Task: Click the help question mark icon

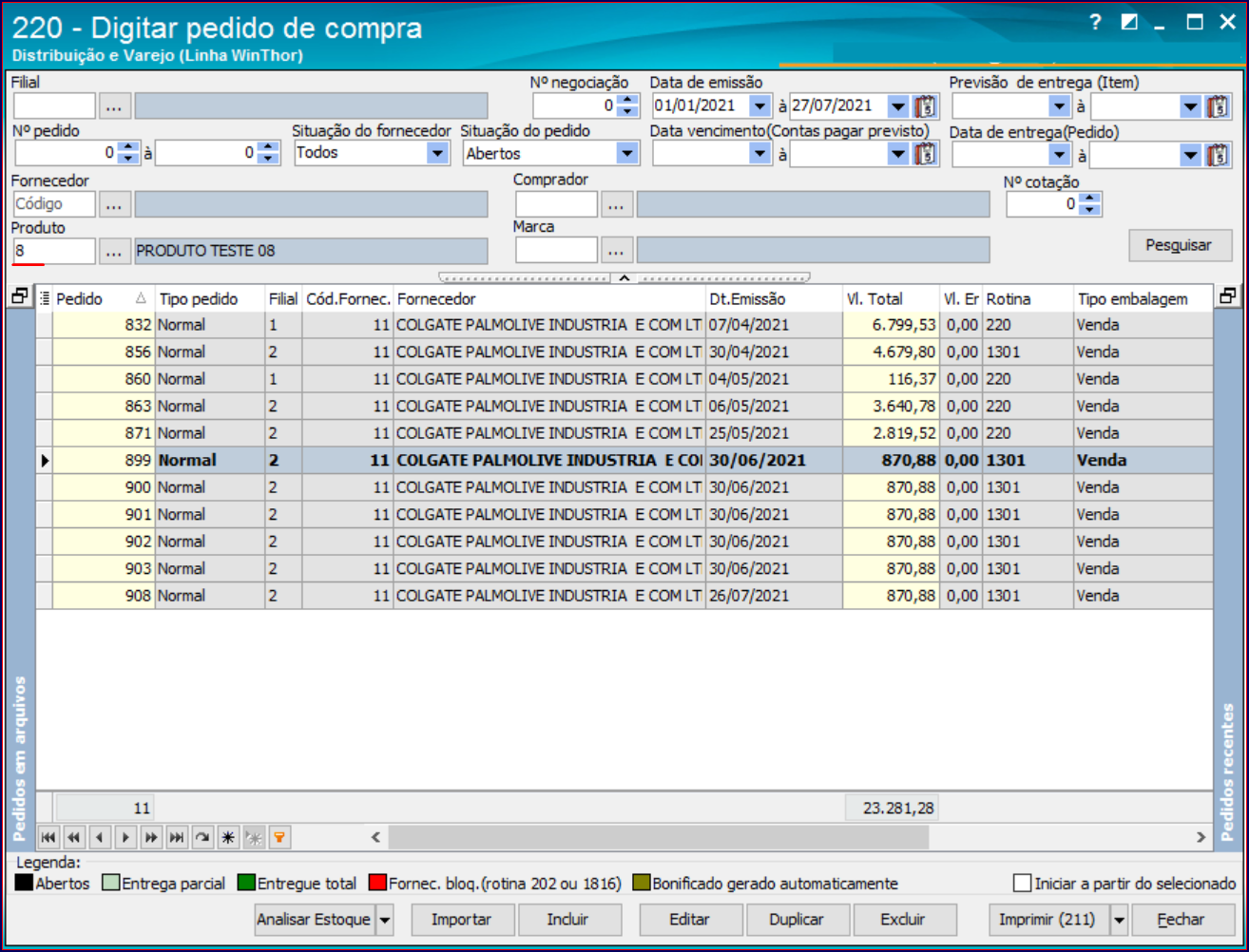Action: (x=1094, y=23)
